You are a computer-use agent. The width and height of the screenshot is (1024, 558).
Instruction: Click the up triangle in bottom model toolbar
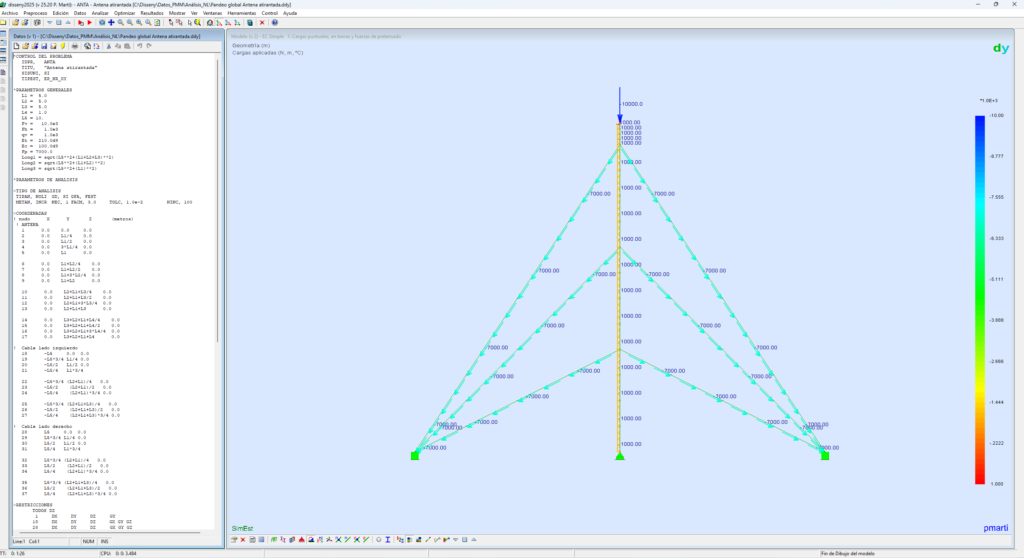point(474,540)
